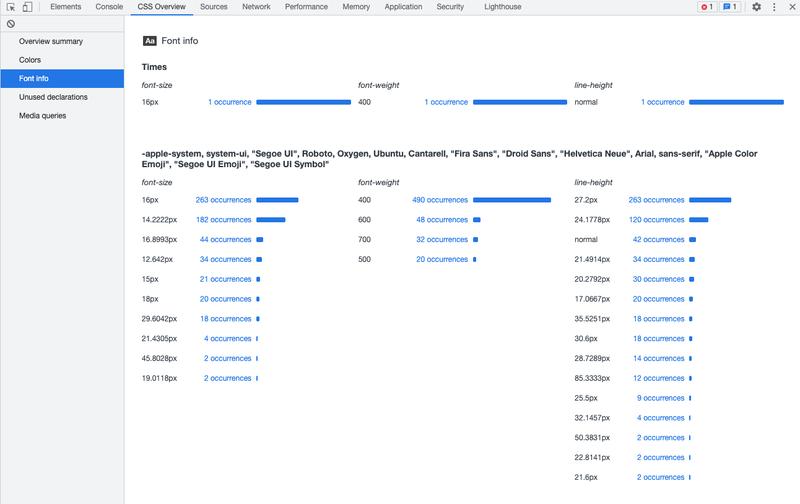Open 48 occurrences for font-weight 600

pyautogui.click(x=441, y=220)
